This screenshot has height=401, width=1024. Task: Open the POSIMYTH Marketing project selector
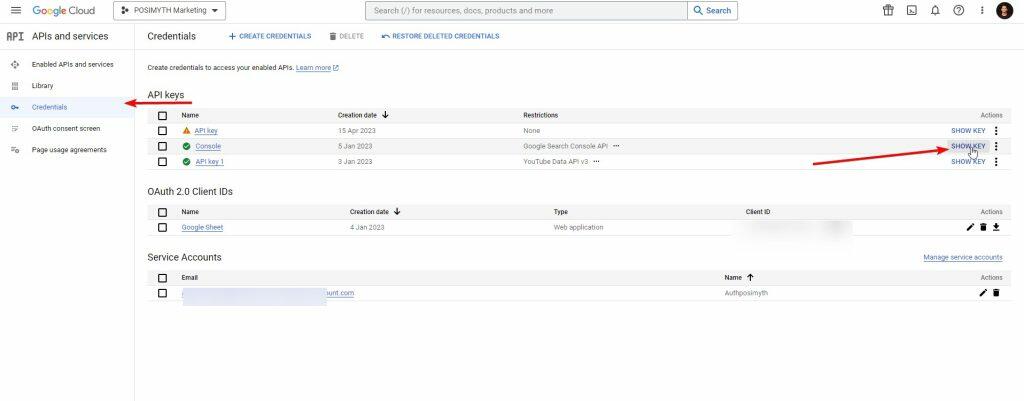pos(170,10)
